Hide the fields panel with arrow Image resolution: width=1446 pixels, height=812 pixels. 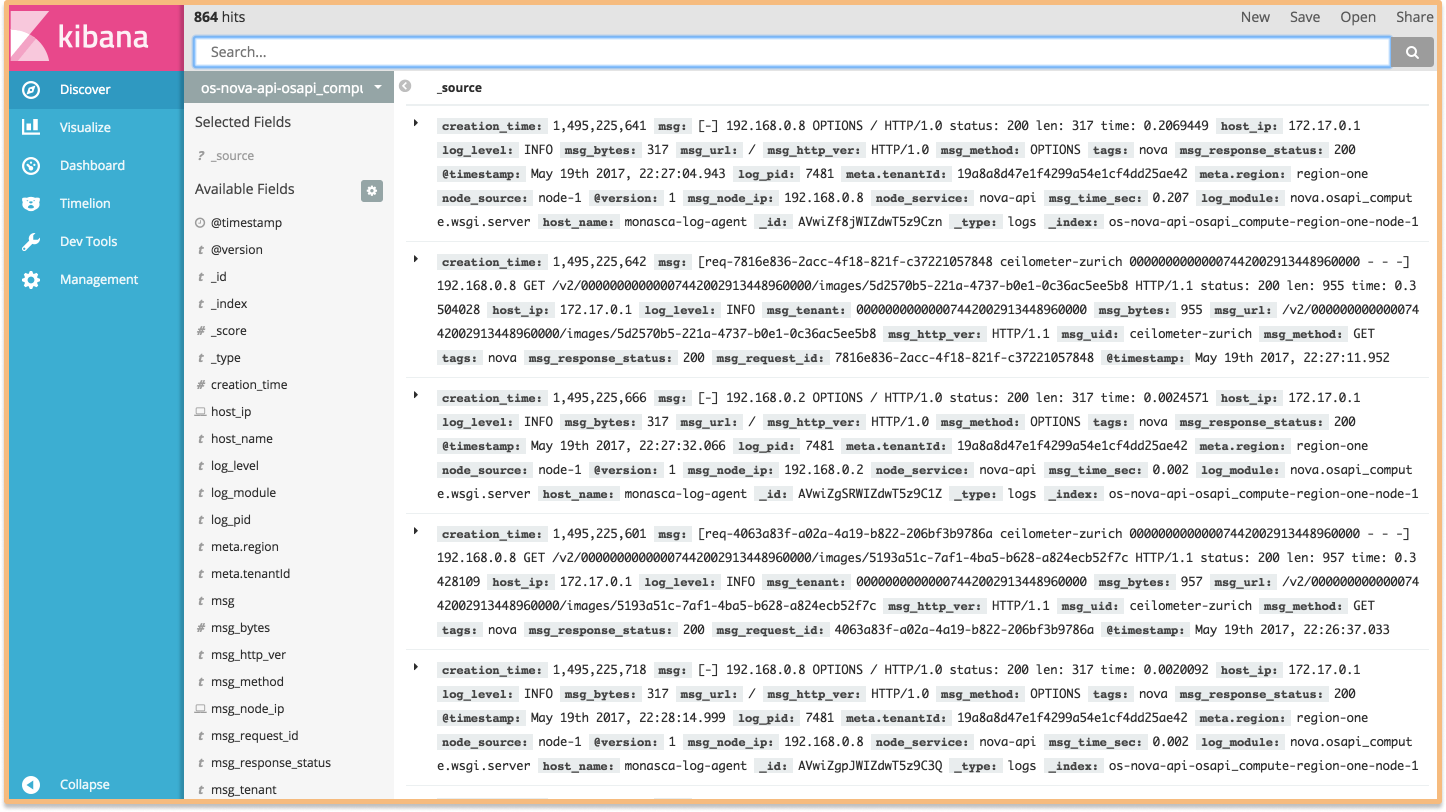405,86
